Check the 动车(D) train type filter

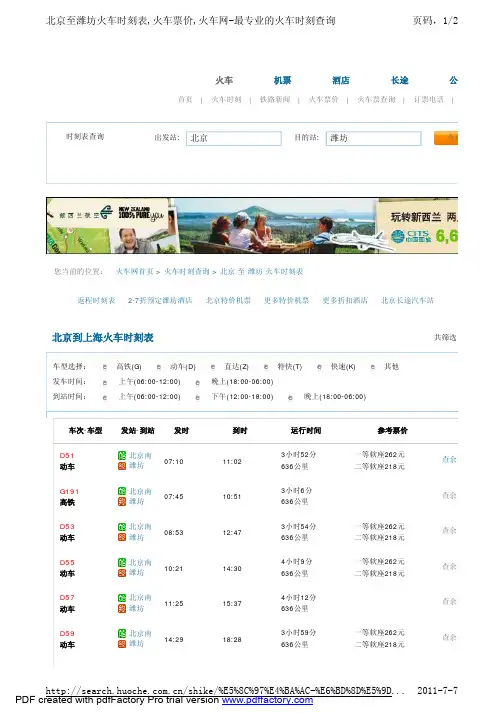click(159, 367)
